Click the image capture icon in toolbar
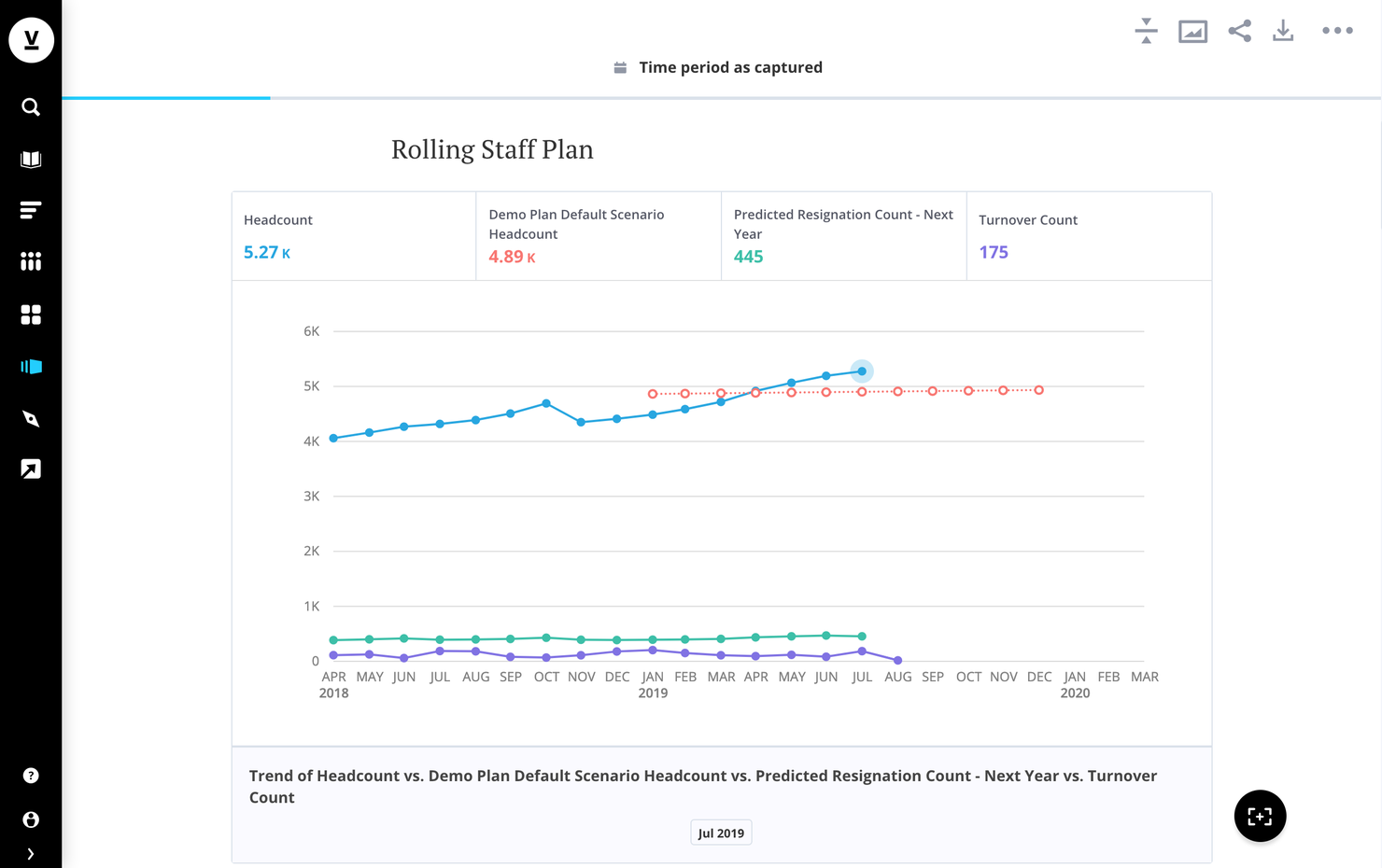 tap(1192, 32)
